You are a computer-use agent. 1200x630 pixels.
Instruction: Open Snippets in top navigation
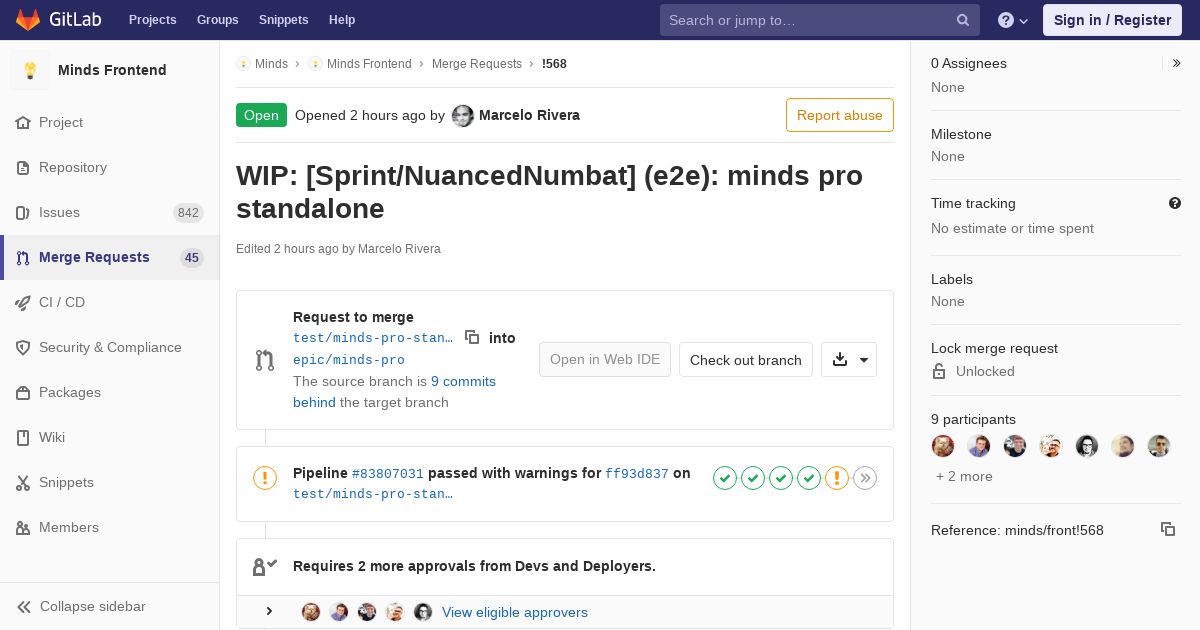284,20
